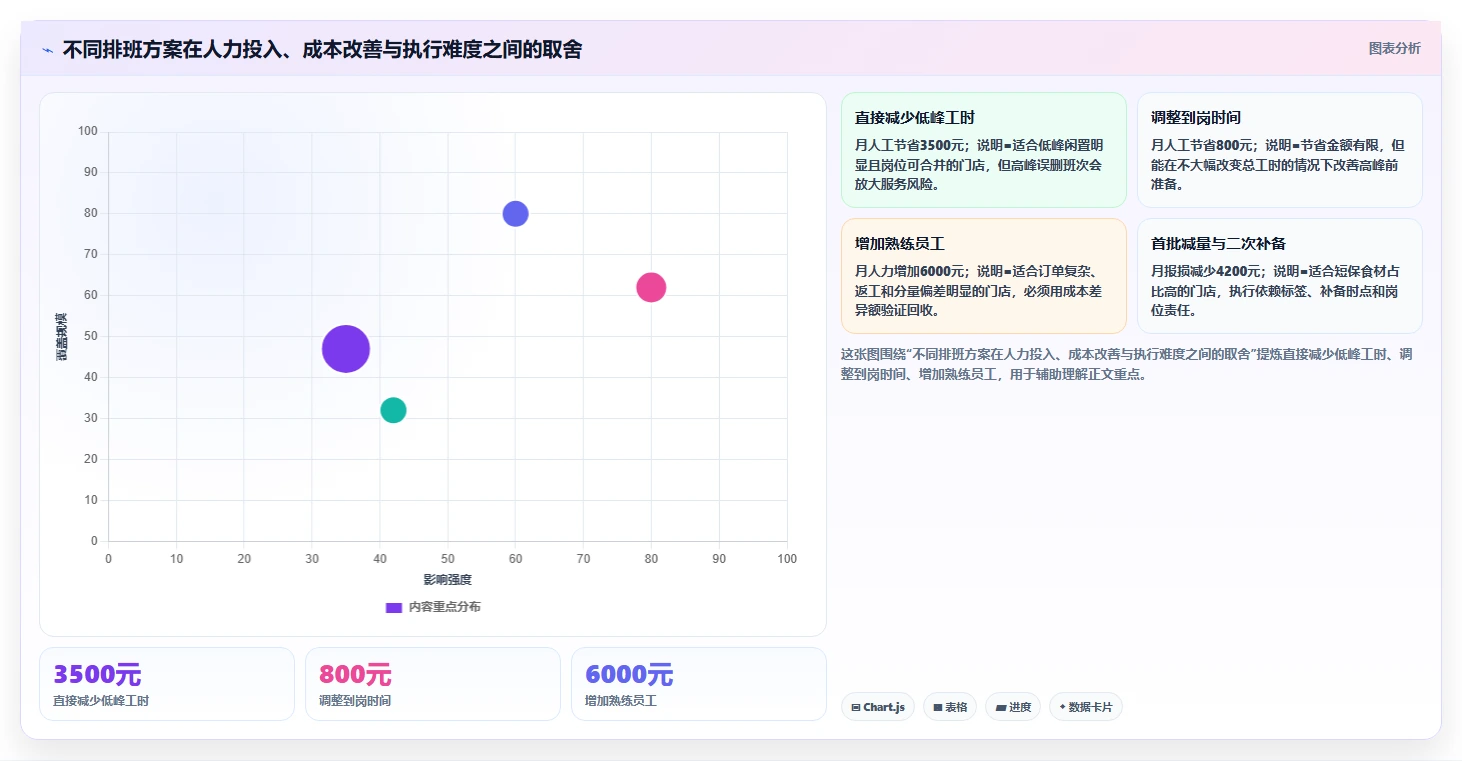Select the large purple bubble in chart
1462x761 pixels.
point(346,349)
